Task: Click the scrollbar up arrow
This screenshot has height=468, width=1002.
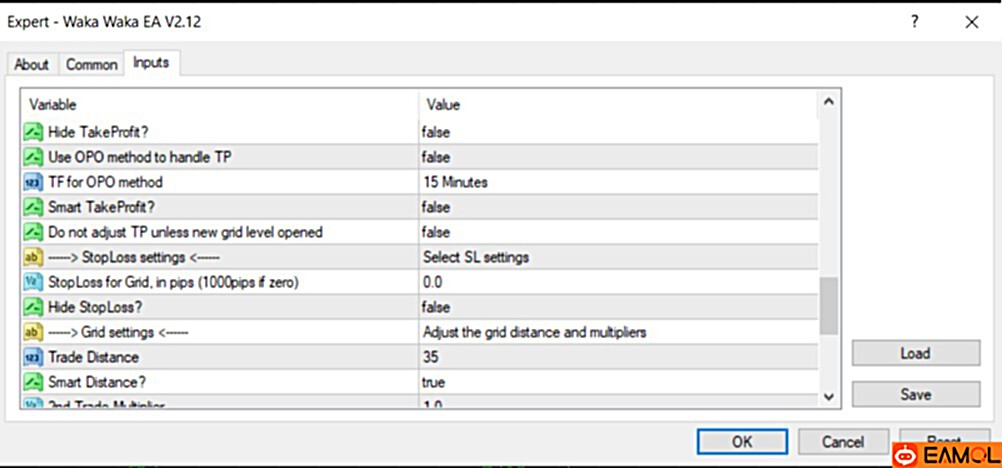Action: click(x=828, y=102)
